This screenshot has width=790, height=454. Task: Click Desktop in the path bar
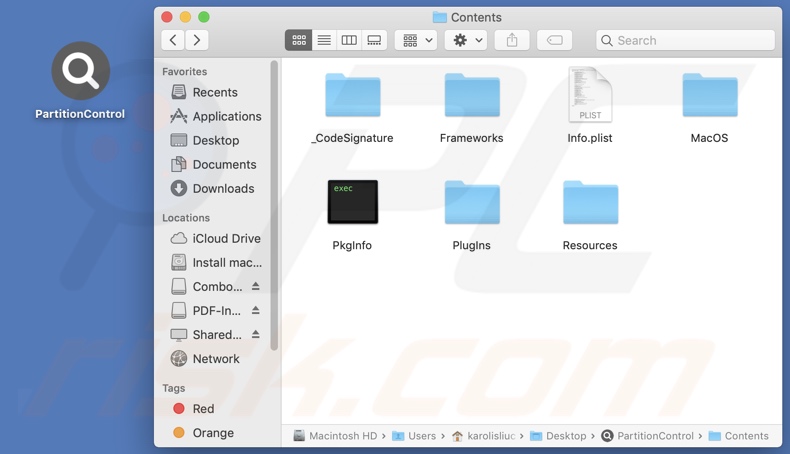pyautogui.click(x=565, y=436)
